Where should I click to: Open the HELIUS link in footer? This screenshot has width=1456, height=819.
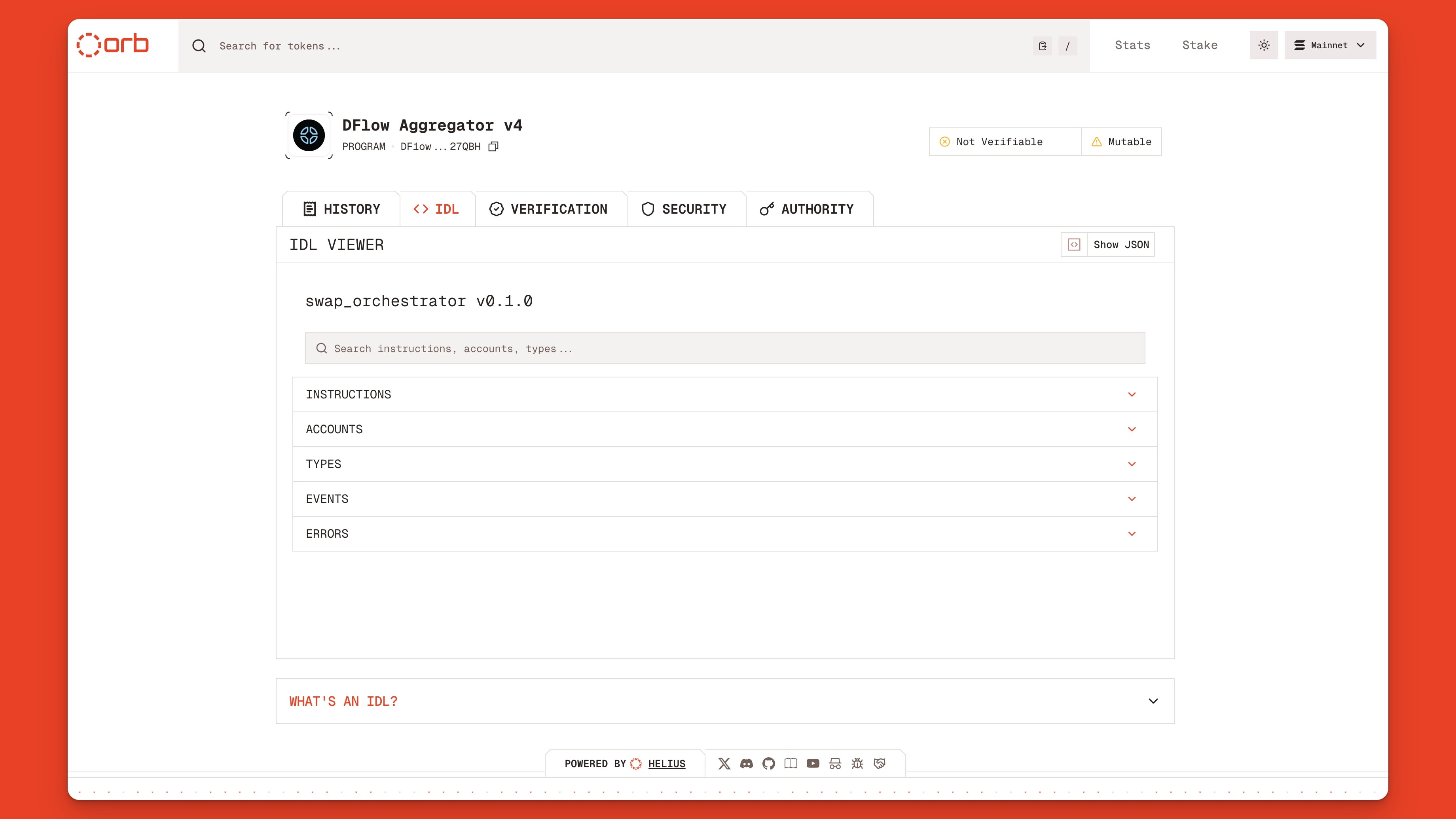point(666,764)
